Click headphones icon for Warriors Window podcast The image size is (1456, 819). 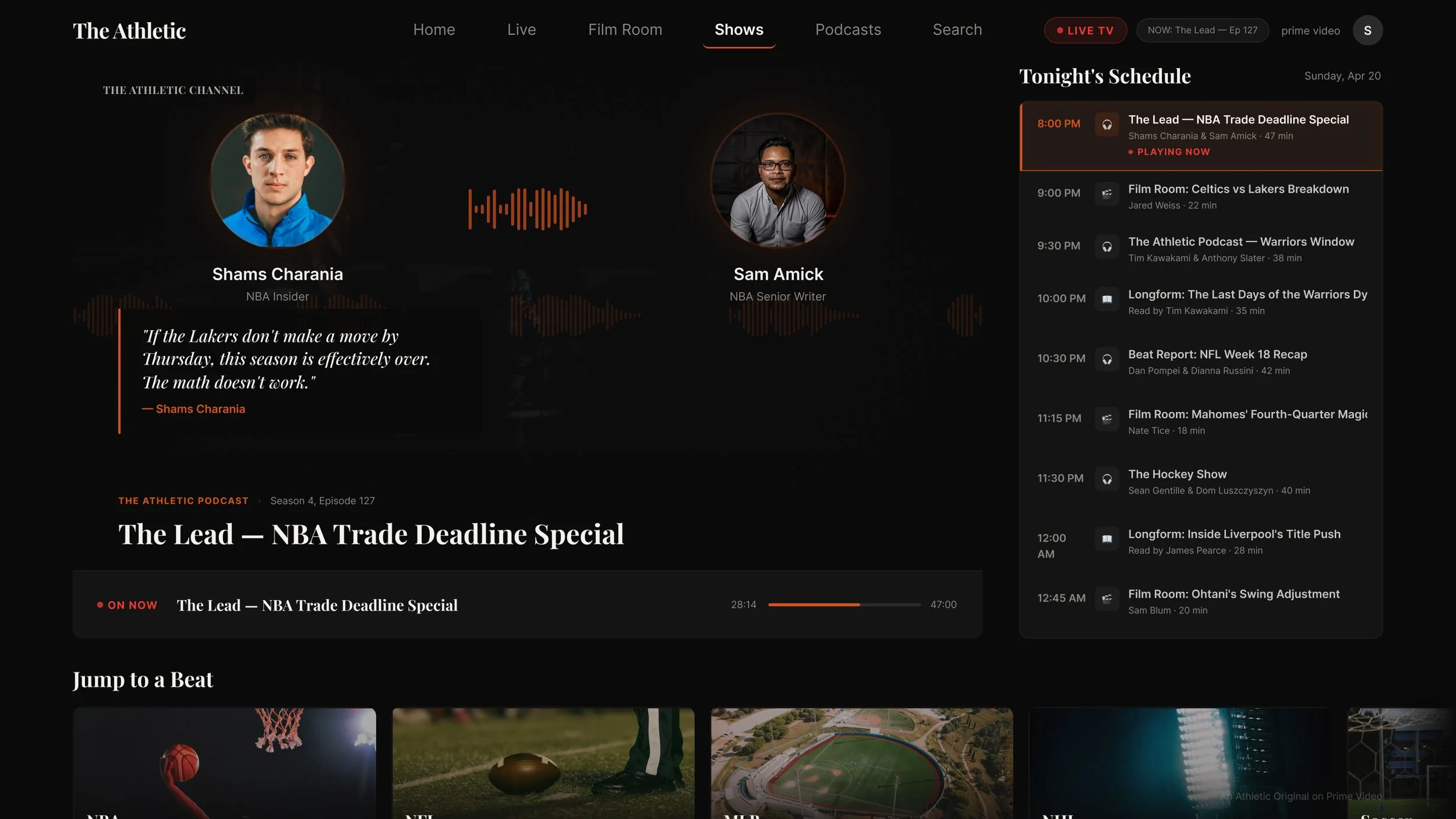[x=1107, y=246]
